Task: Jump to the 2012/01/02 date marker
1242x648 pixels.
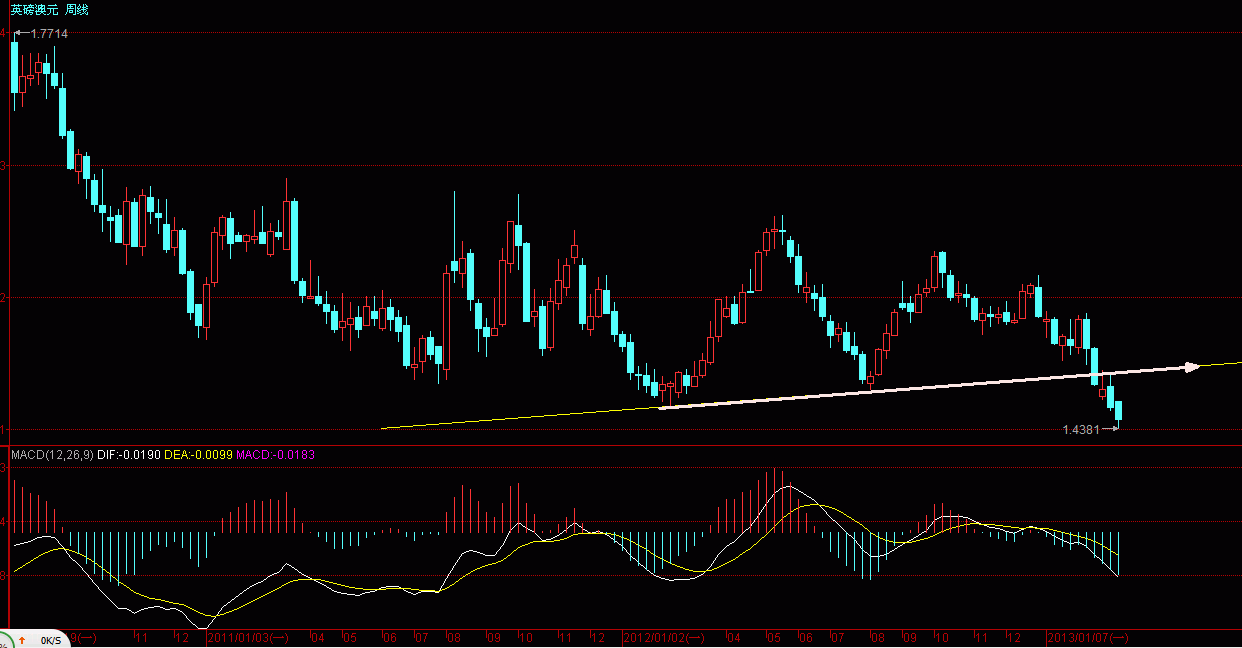Action: point(665,637)
